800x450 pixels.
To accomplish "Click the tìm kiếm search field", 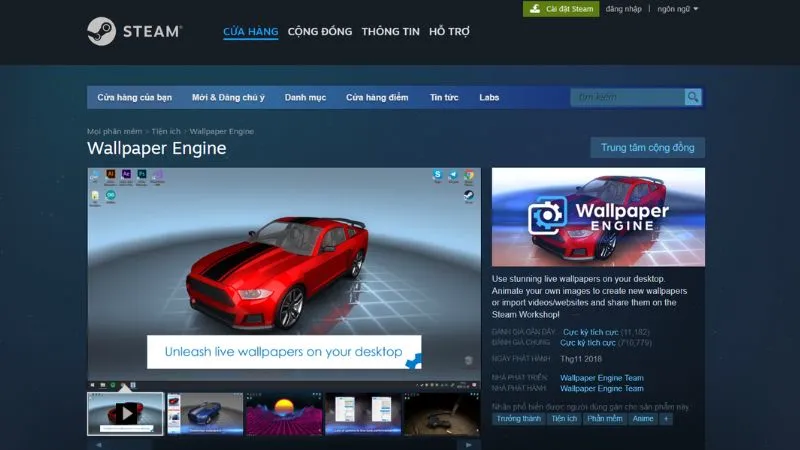I will pos(627,97).
